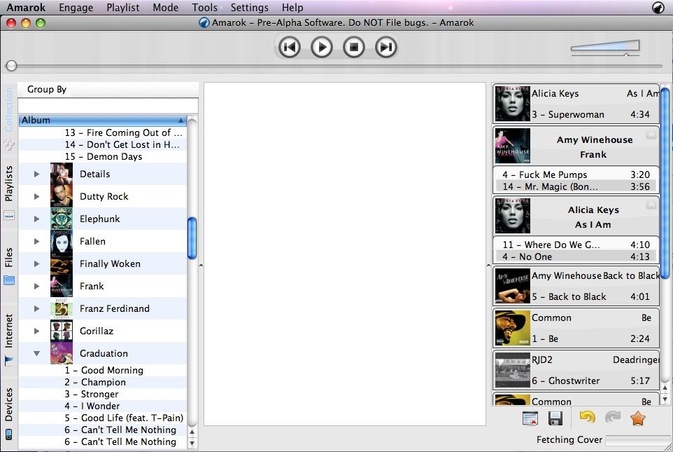This screenshot has width=673, height=452.
Task: Click the volume slider
Action: click(x=605, y=46)
